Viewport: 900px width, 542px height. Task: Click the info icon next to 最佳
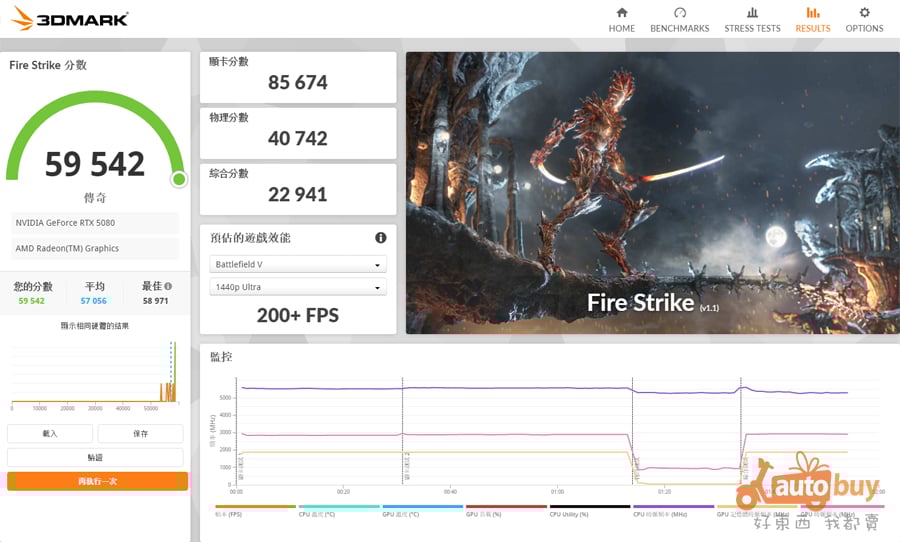pyautogui.click(x=168, y=286)
